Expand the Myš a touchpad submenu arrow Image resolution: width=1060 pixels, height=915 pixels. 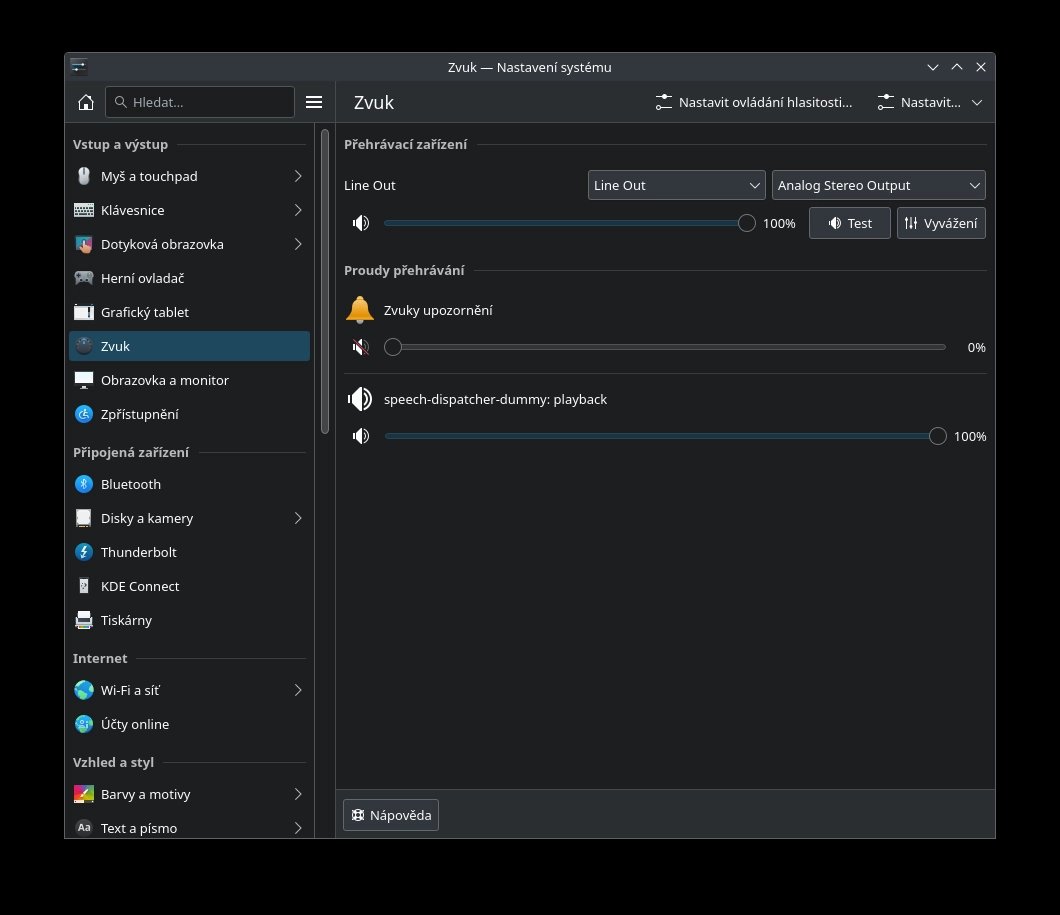tap(298, 176)
